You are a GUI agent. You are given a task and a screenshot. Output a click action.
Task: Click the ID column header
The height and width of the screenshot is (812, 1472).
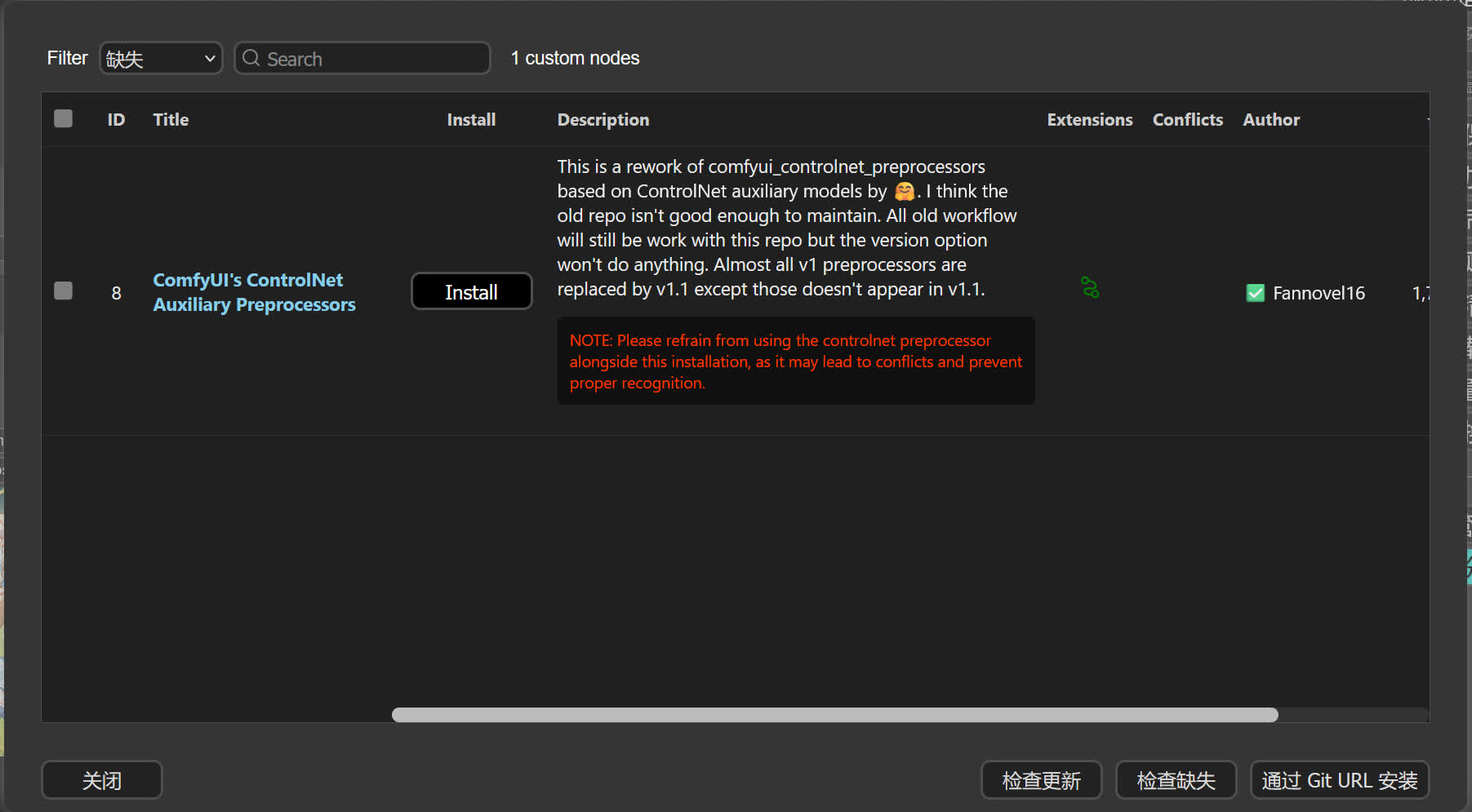coord(116,120)
